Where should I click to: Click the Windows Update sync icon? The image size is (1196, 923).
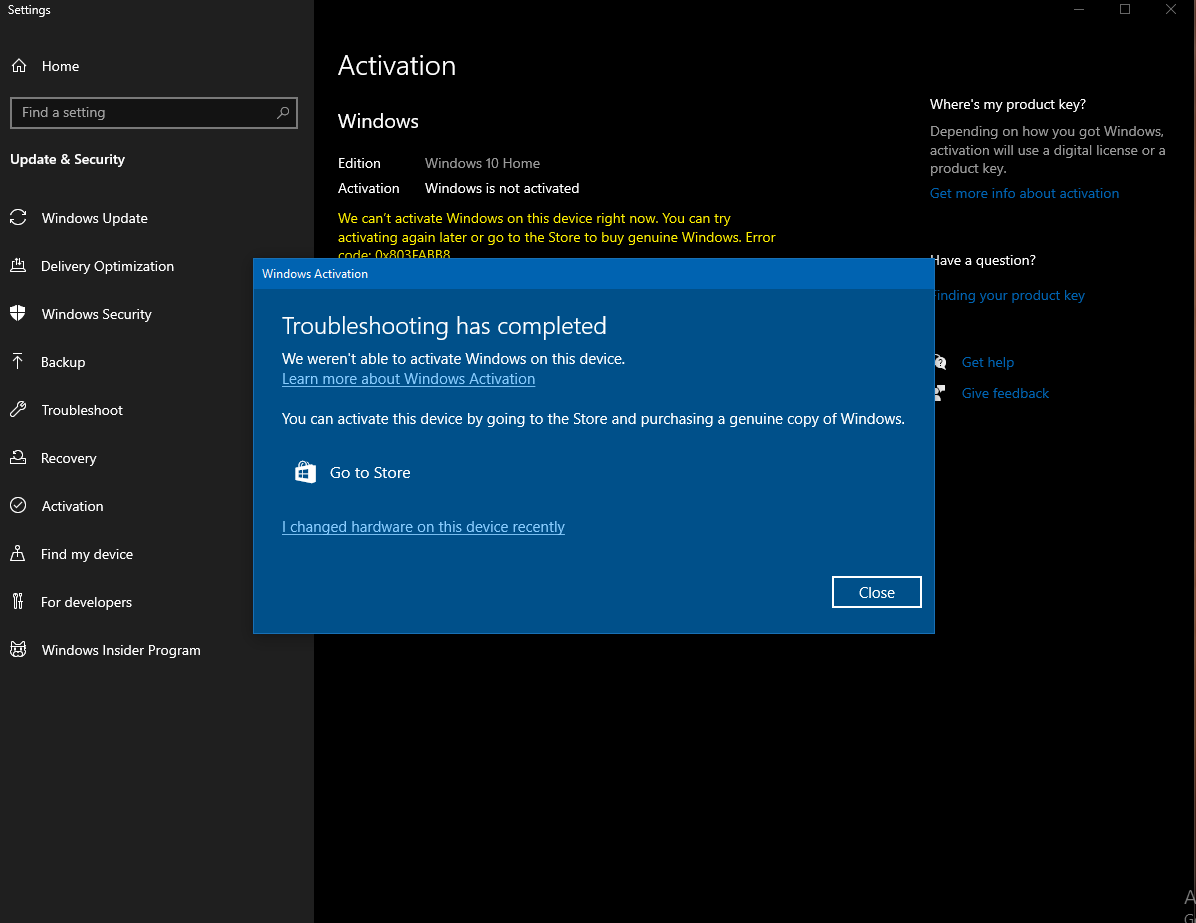coord(18,217)
